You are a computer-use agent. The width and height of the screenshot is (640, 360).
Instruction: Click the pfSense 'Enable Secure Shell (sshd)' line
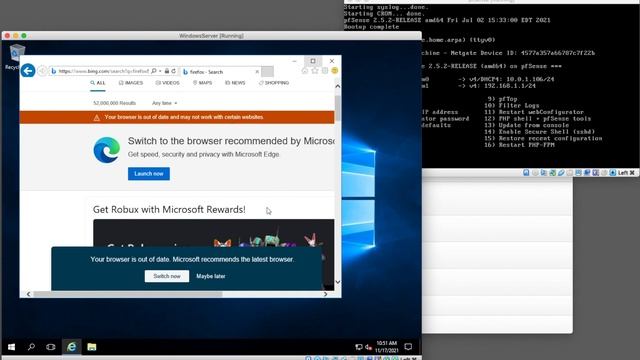(539, 132)
